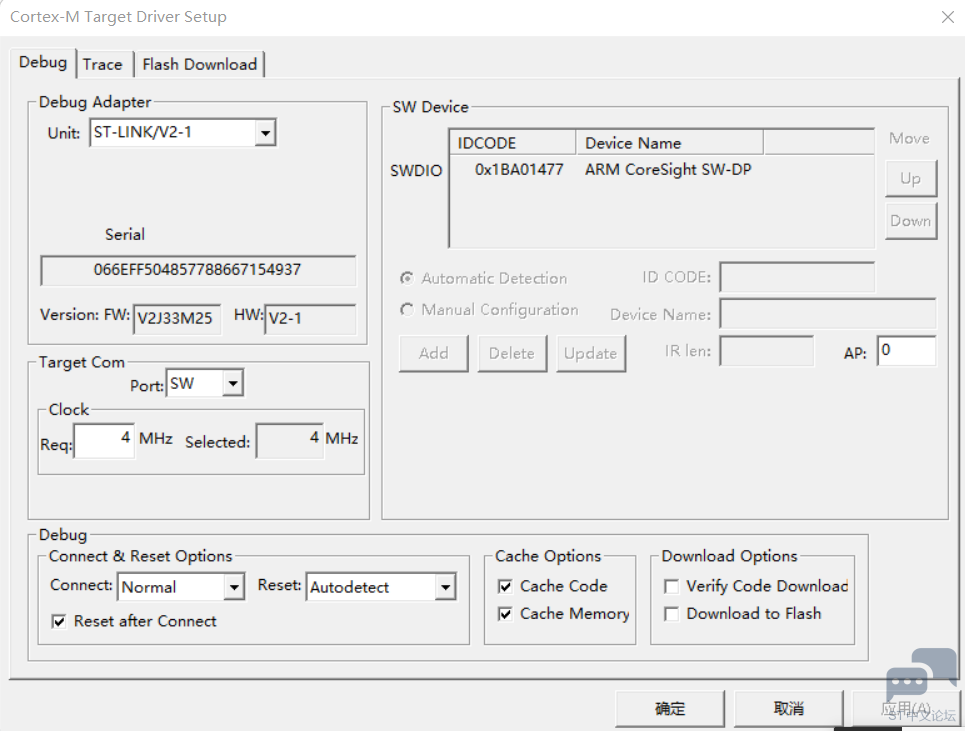Click the IDCODE column header

pos(512,143)
